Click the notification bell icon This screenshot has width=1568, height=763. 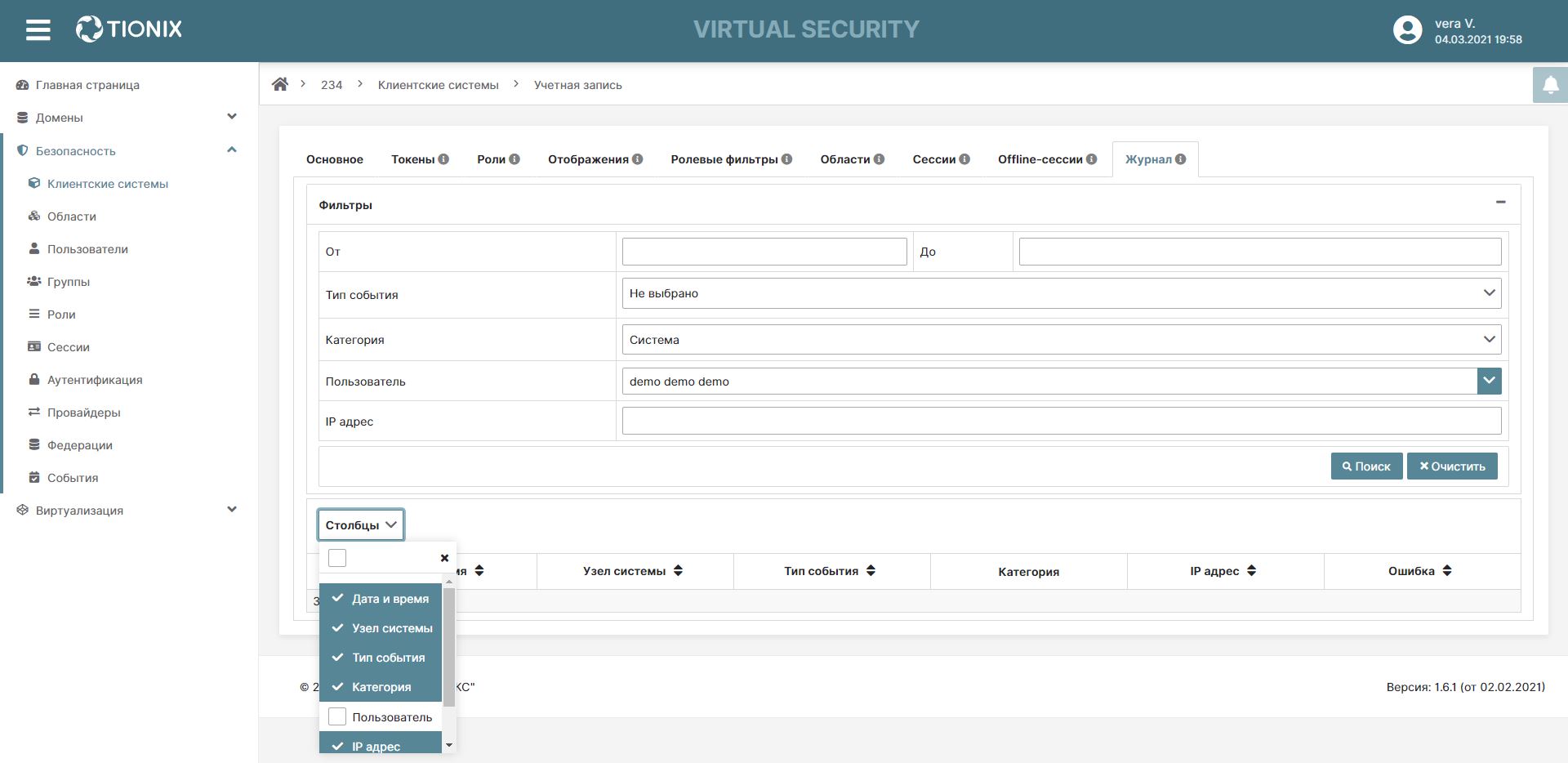coord(1550,85)
